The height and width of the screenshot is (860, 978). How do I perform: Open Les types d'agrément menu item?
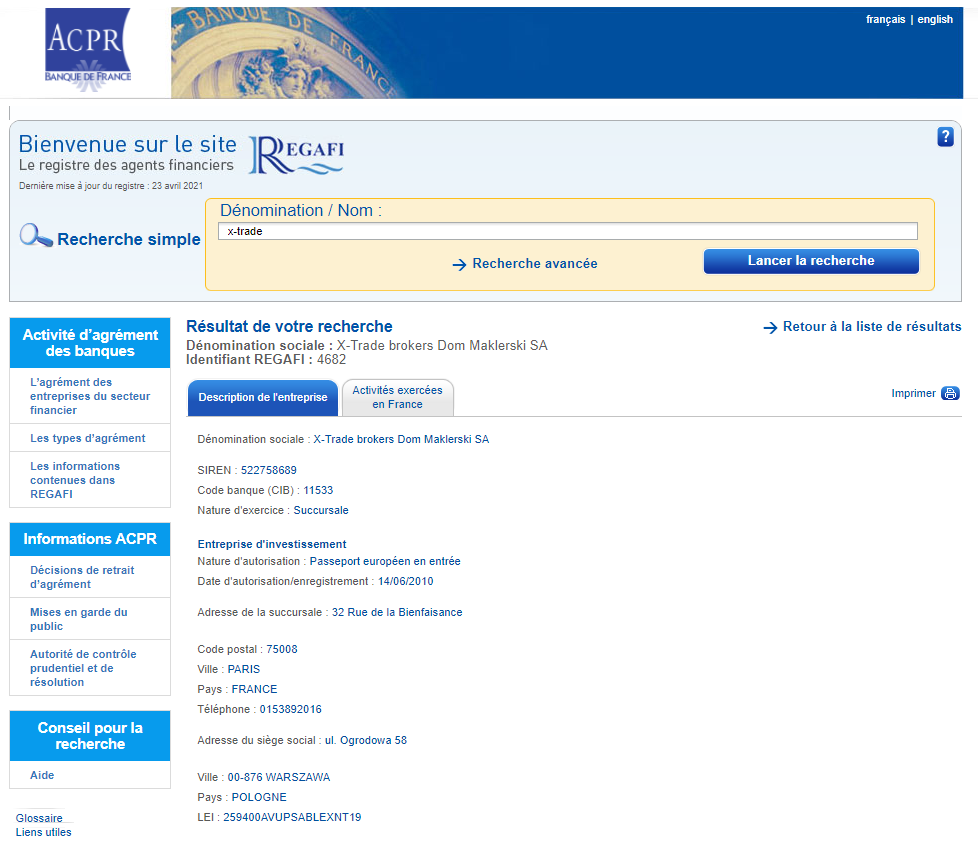coord(90,438)
